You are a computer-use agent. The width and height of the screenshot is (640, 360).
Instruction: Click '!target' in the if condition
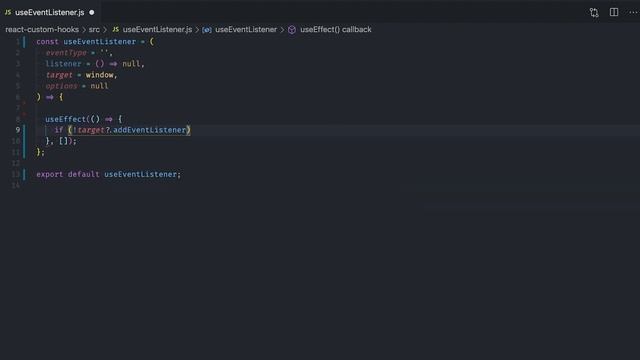pyautogui.click(x=89, y=130)
